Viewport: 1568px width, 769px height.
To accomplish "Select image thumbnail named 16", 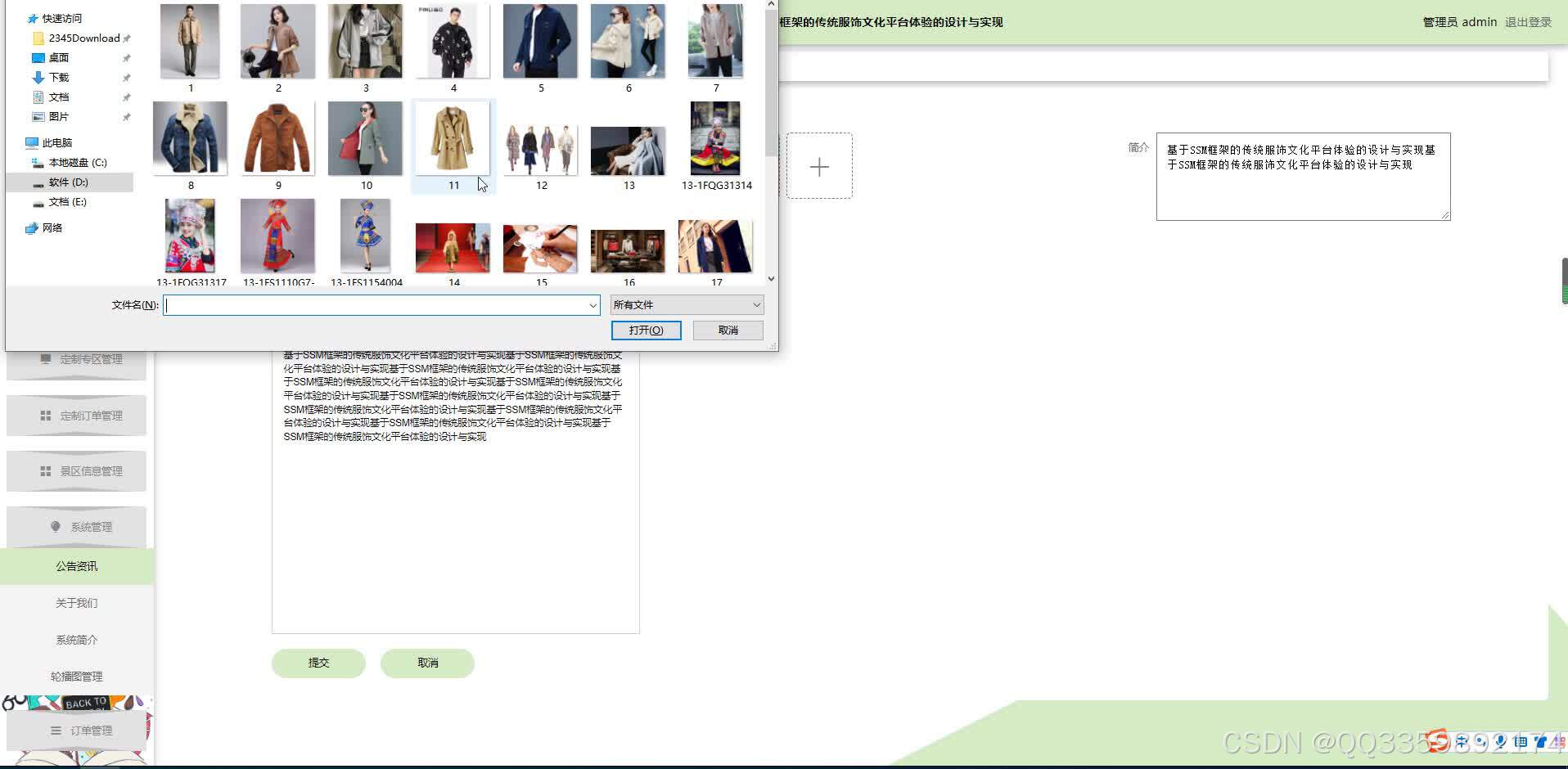I will pyautogui.click(x=628, y=251).
